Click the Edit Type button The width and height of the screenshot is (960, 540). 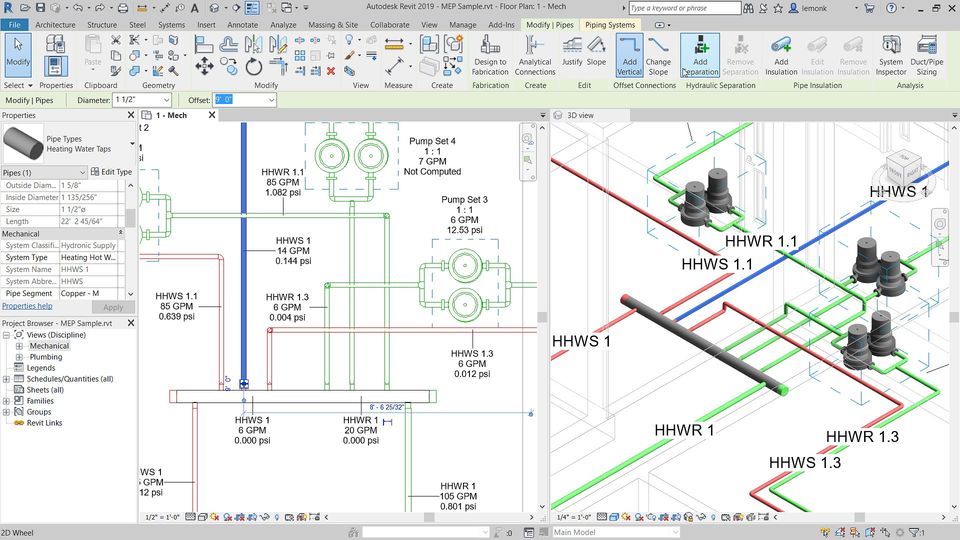click(111, 172)
